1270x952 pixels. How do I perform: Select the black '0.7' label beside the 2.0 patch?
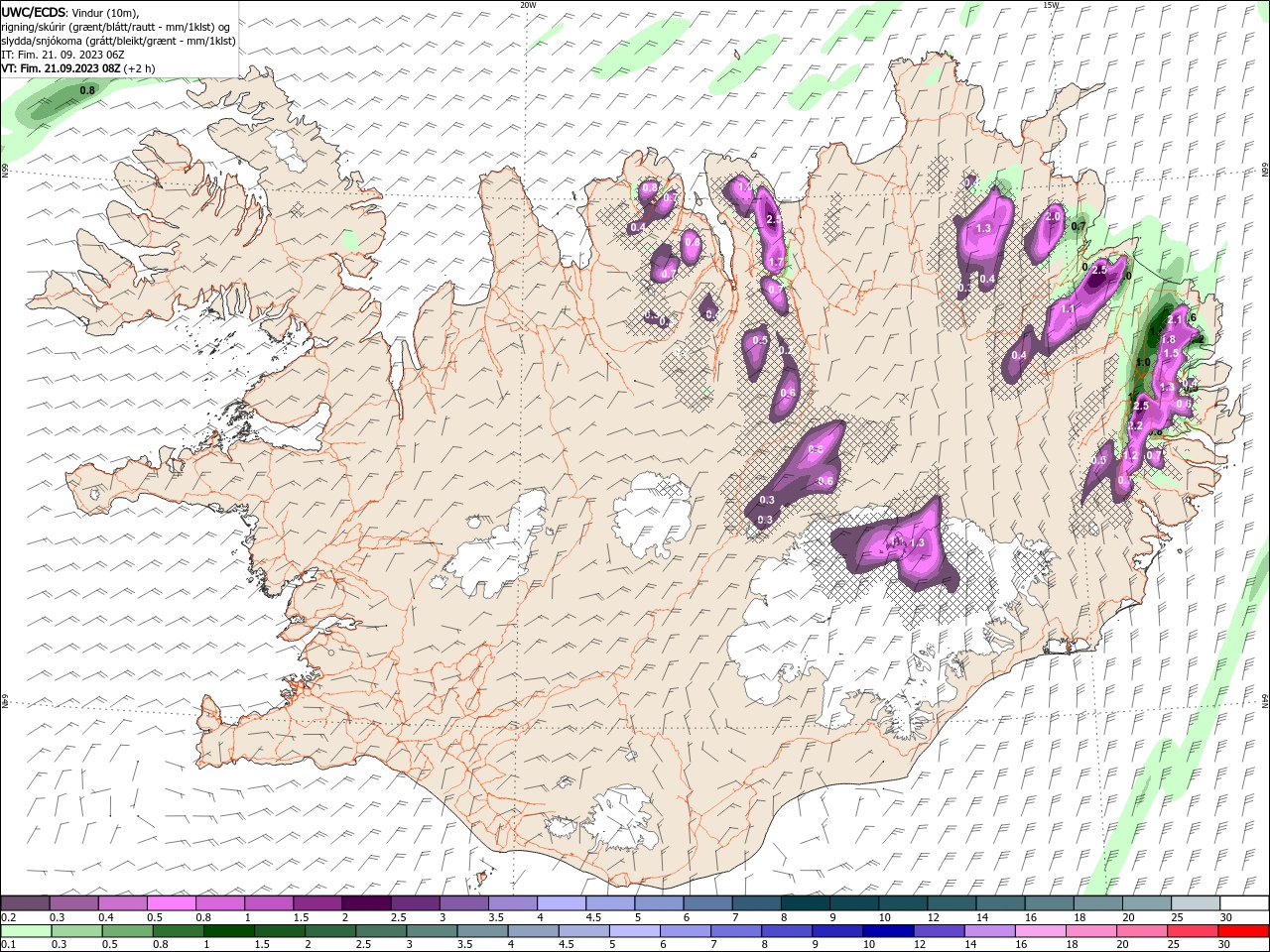(1079, 226)
